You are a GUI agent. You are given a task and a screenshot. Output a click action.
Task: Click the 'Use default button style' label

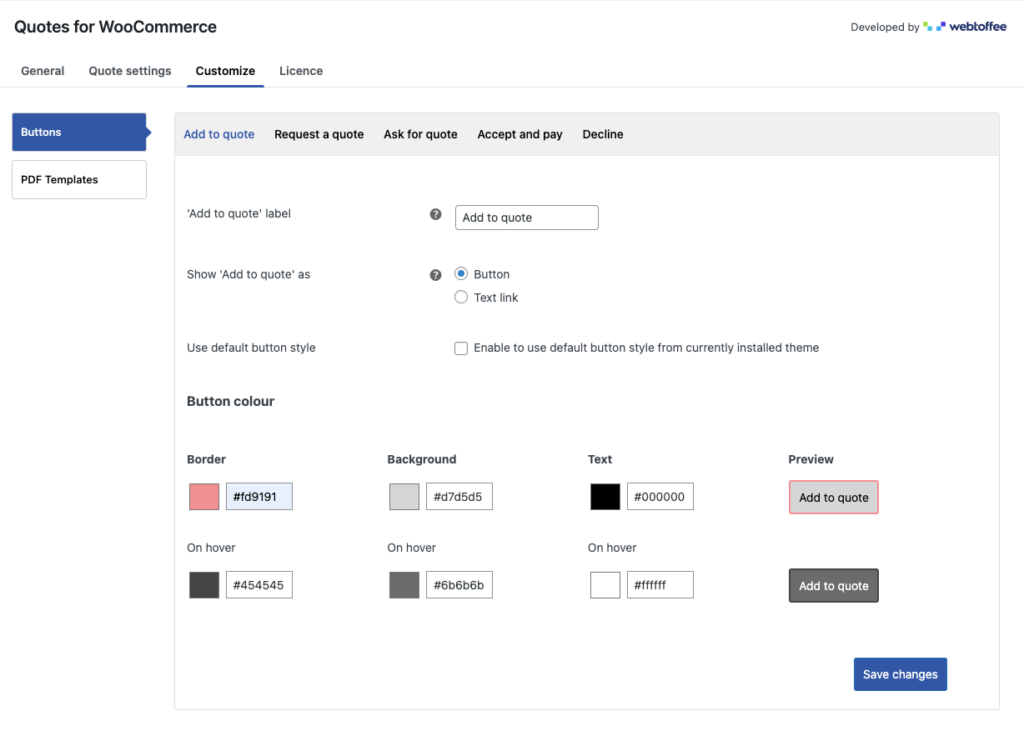coord(251,347)
